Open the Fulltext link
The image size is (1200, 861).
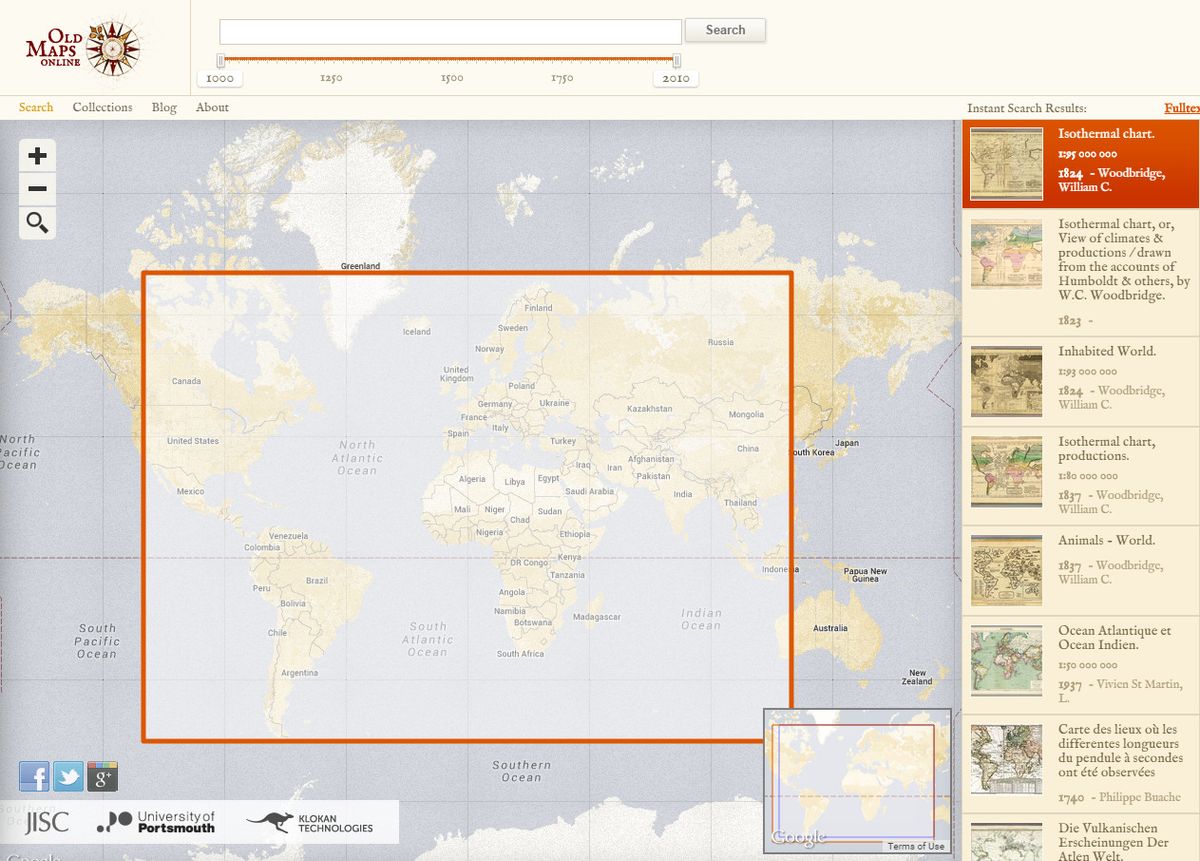point(1183,107)
